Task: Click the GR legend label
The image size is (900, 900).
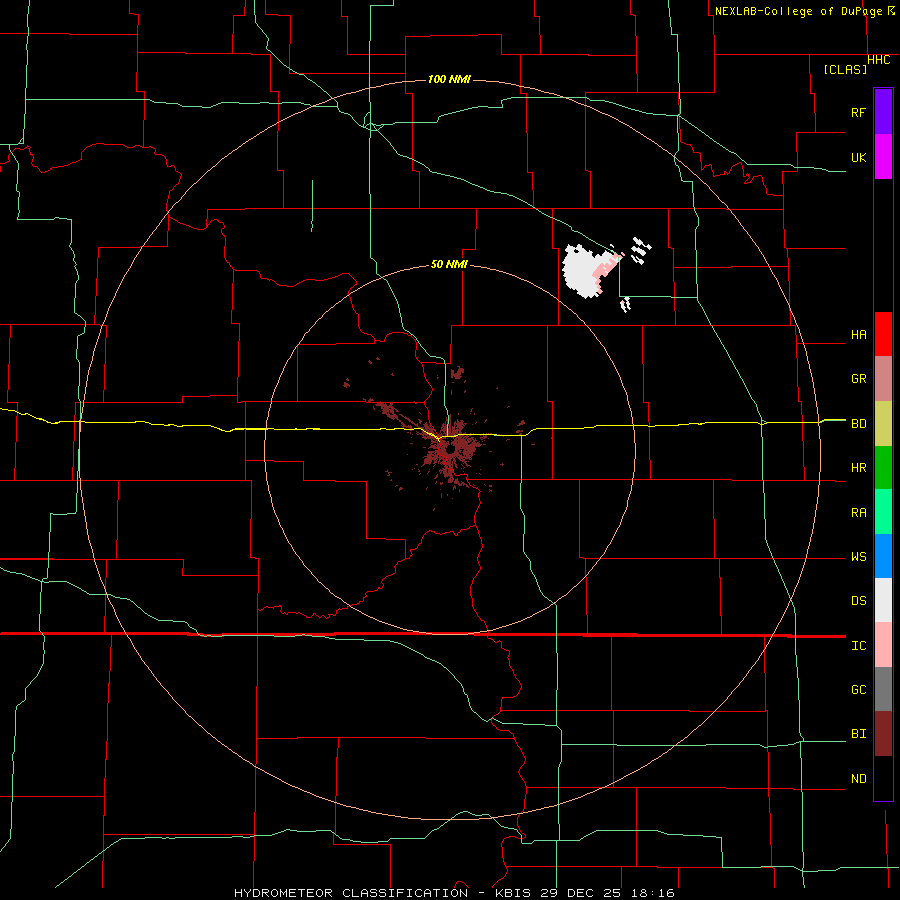Action: (858, 379)
